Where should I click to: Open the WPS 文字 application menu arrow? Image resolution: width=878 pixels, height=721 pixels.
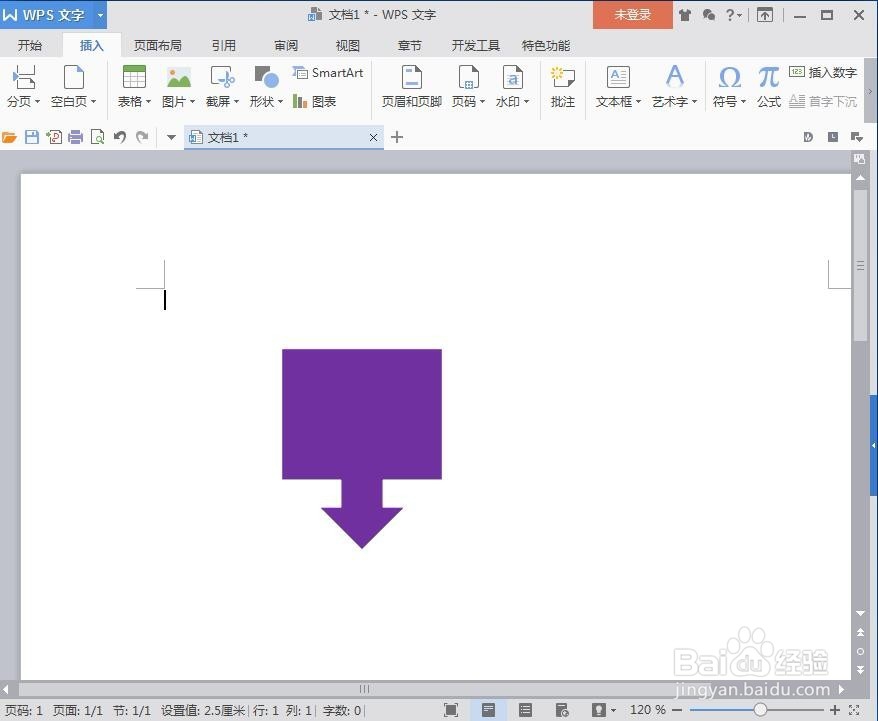coord(100,15)
